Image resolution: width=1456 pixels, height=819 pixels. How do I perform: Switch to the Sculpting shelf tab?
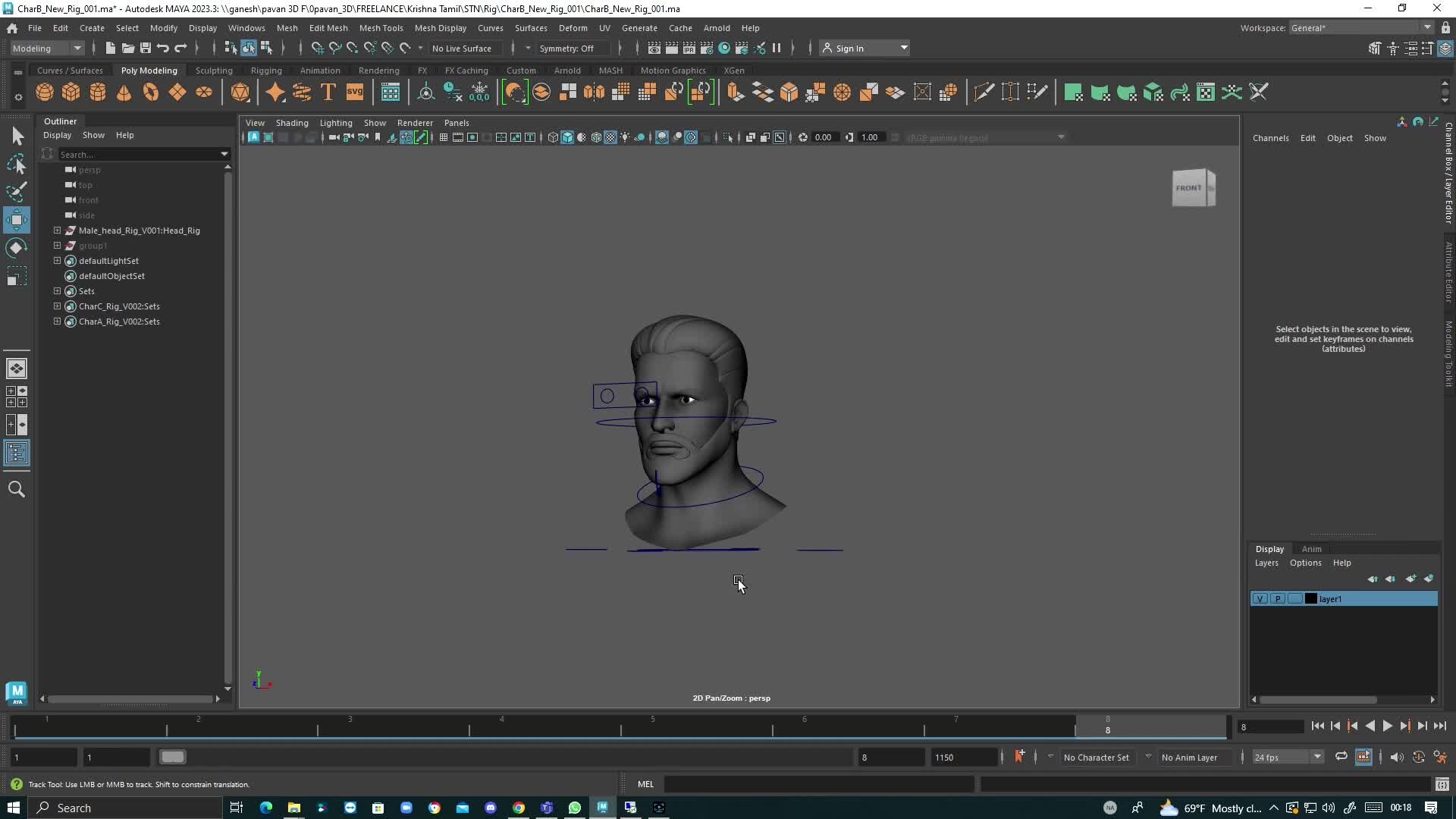tap(214, 70)
